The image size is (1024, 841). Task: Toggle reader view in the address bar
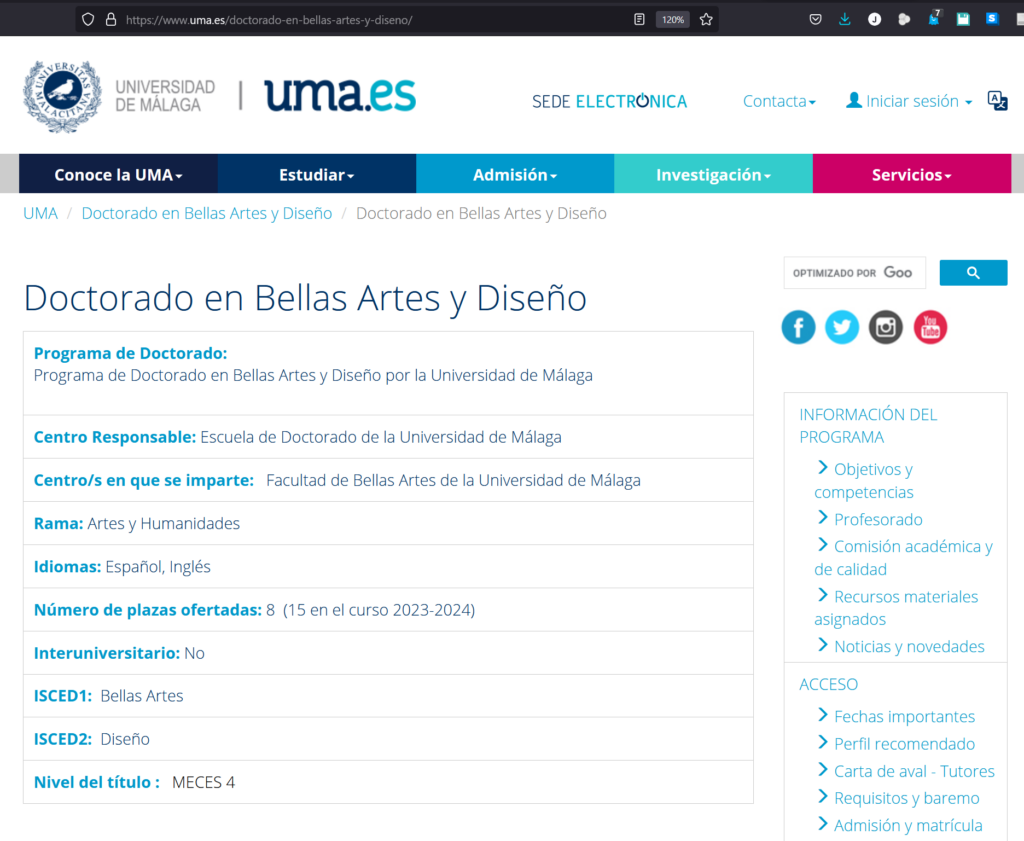[640, 19]
